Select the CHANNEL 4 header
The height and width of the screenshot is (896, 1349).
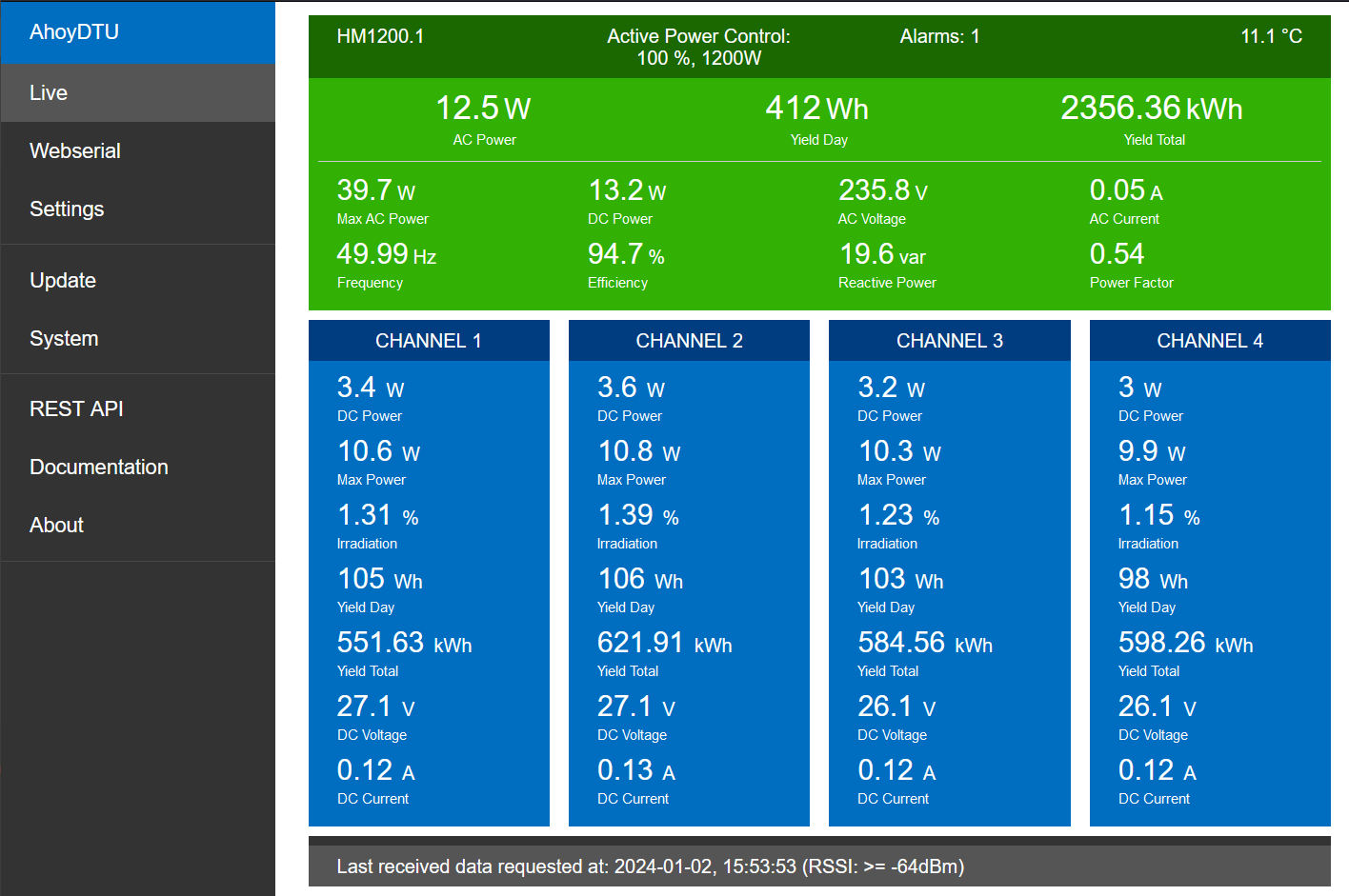click(x=1209, y=341)
